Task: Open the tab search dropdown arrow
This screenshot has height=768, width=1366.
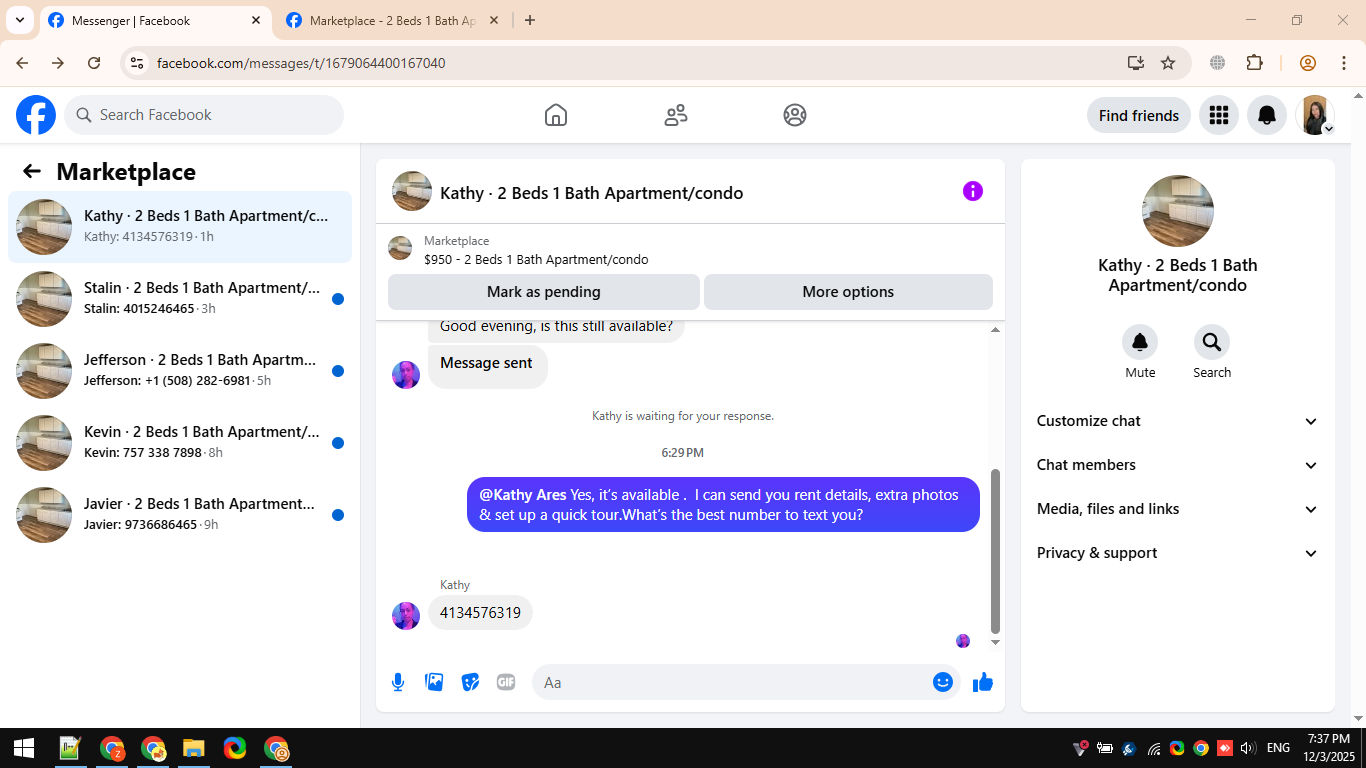Action: [x=19, y=20]
